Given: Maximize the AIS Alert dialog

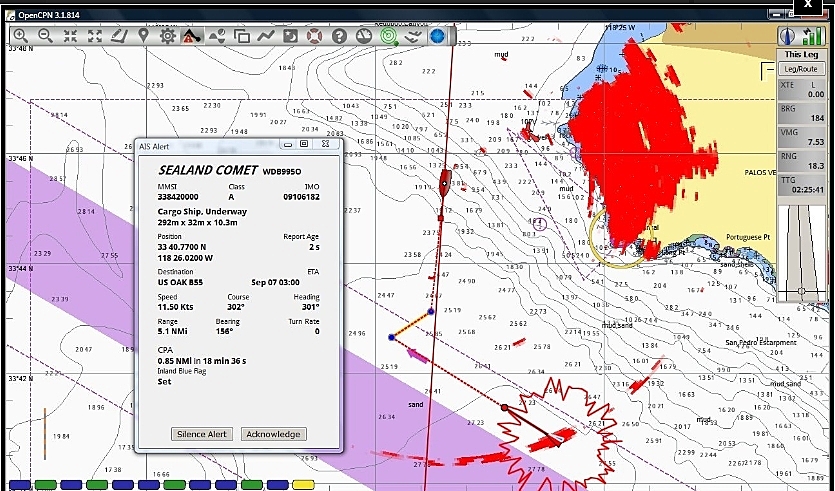Looking at the screenshot, I should [304, 144].
